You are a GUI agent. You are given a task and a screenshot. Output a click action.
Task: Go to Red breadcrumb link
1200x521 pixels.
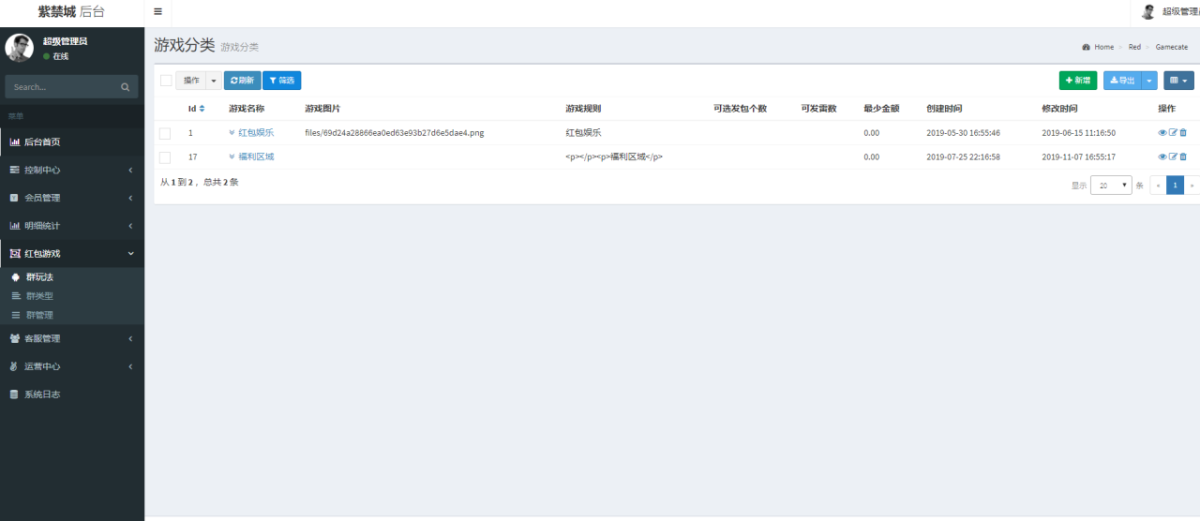pyautogui.click(x=1134, y=47)
